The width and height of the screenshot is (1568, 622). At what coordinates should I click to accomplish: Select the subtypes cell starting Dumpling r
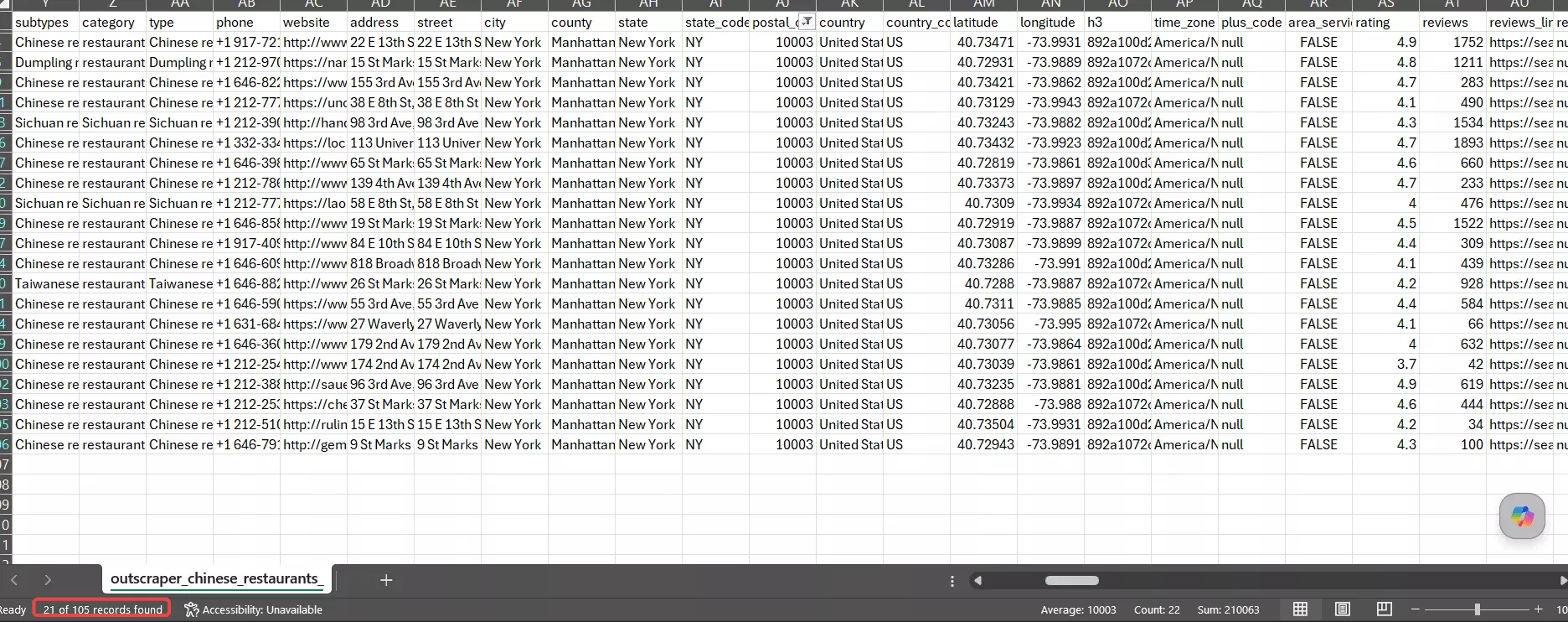point(45,62)
